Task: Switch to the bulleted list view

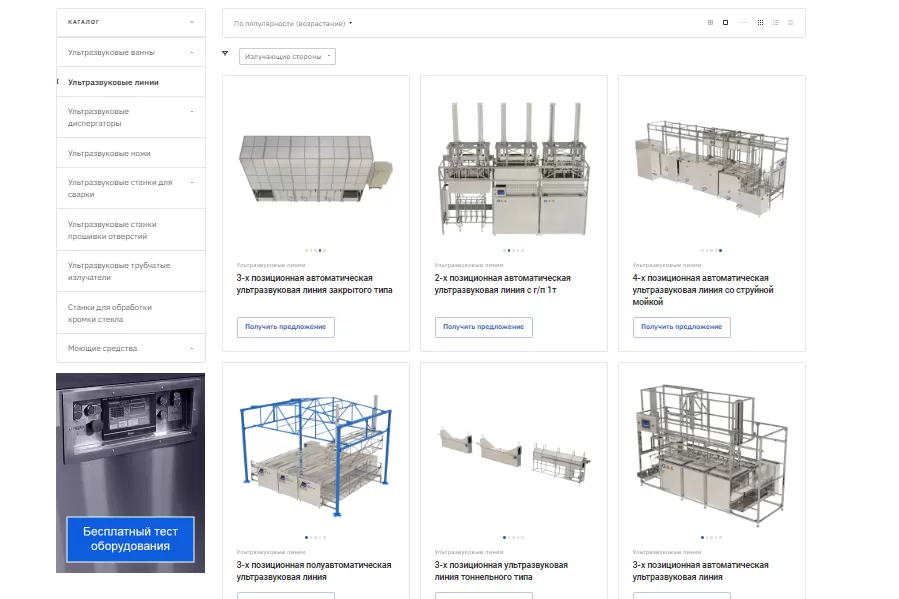Action: (x=775, y=23)
